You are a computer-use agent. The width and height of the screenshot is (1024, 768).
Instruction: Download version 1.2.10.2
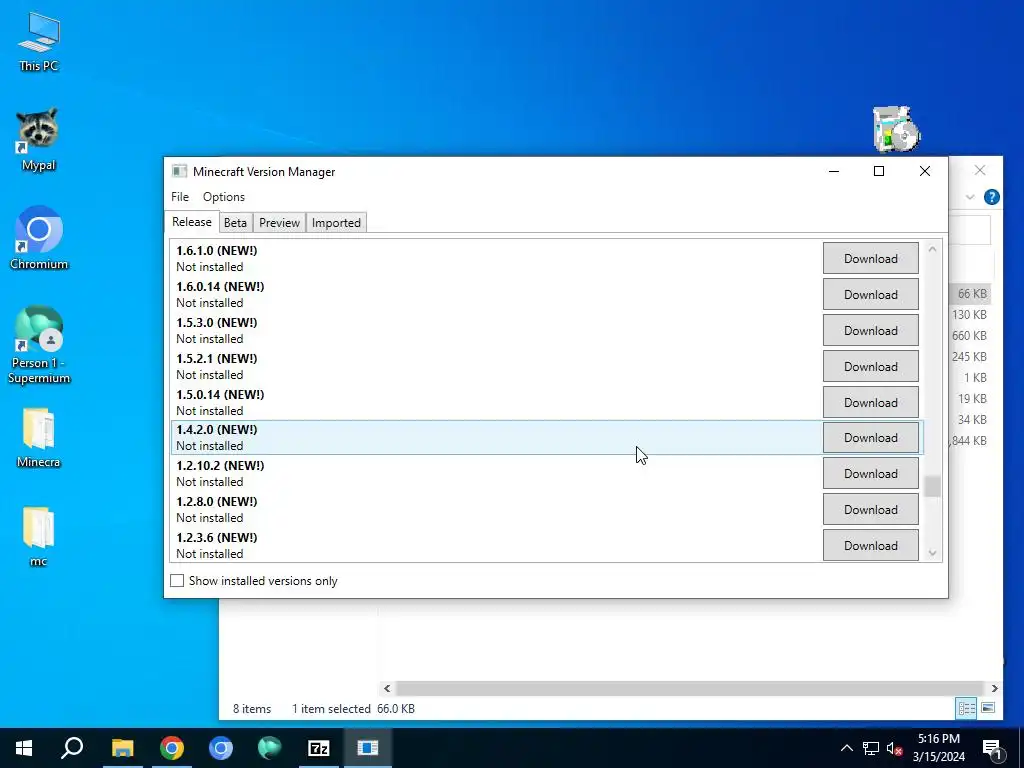(871, 473)
